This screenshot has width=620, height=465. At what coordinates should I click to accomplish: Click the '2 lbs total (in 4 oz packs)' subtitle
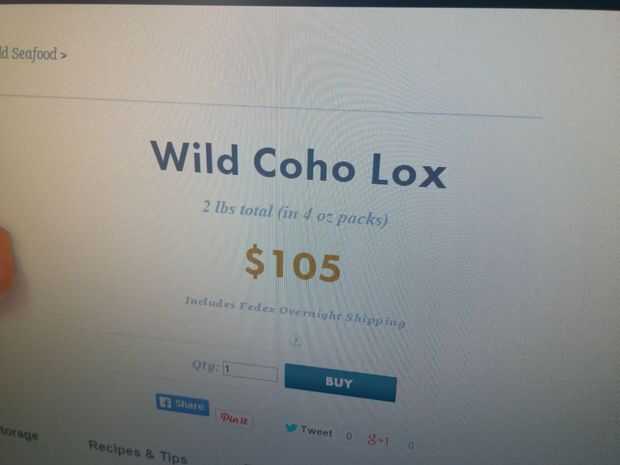(295, 213)
